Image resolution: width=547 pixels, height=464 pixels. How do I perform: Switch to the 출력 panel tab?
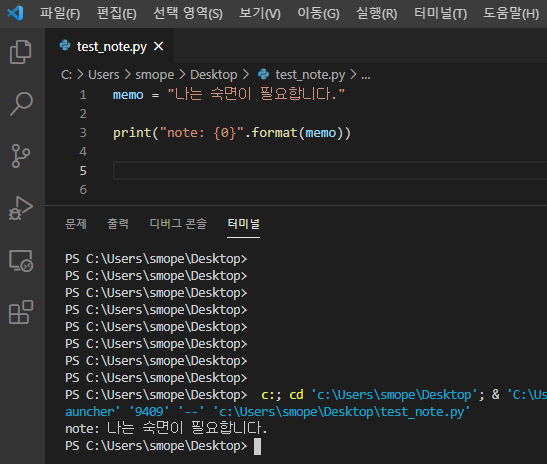pos(118,224)
